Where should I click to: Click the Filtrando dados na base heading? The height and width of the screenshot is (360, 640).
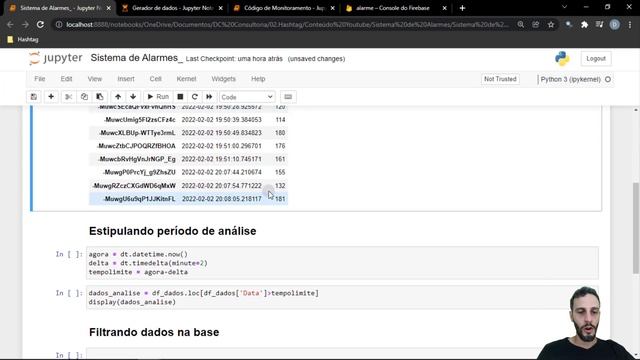coord(154,332)
